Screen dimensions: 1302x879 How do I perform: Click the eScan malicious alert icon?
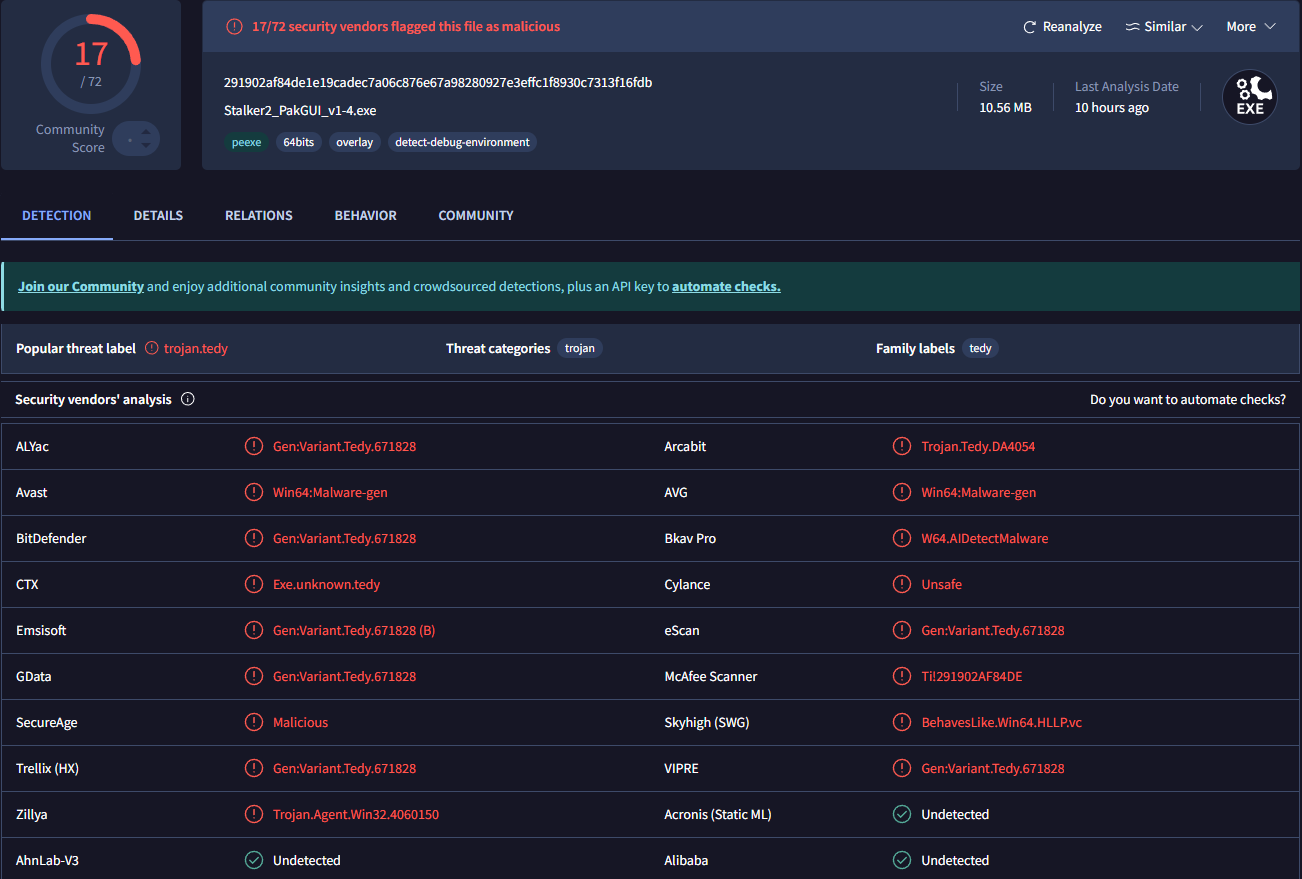(x=902, y=630)
